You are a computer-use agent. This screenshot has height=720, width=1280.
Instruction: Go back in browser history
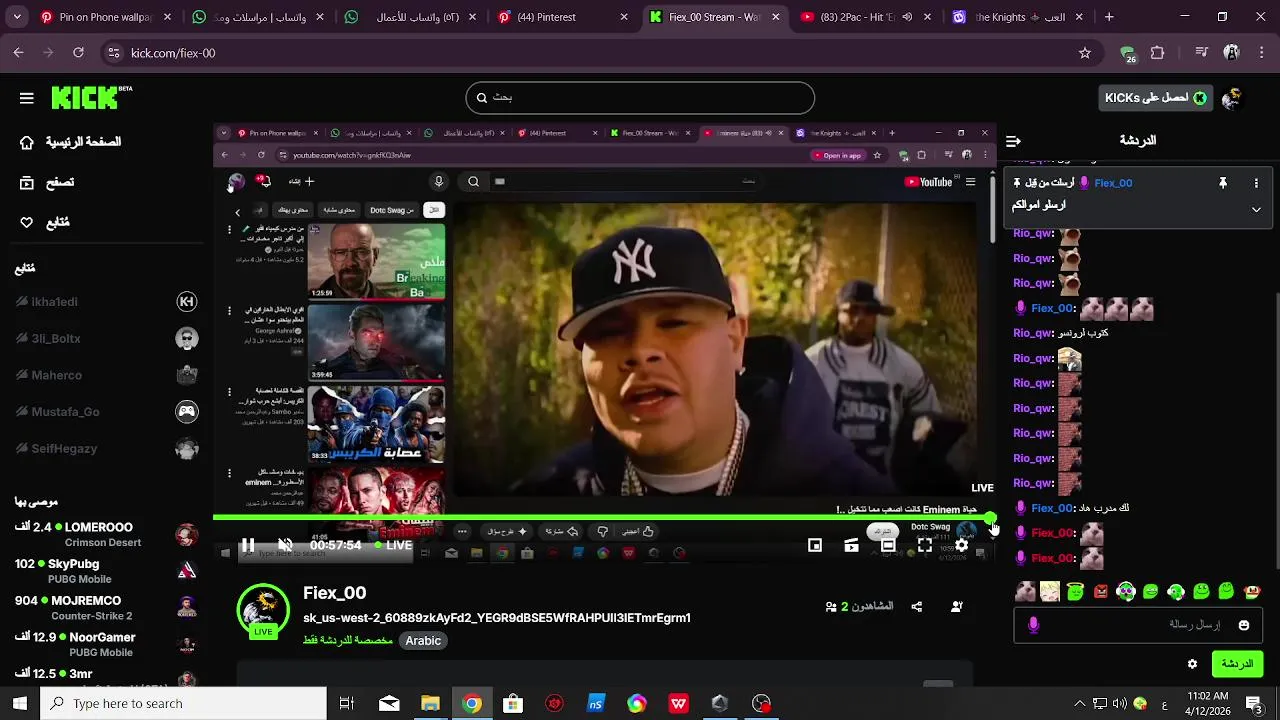tap(18, 53)
